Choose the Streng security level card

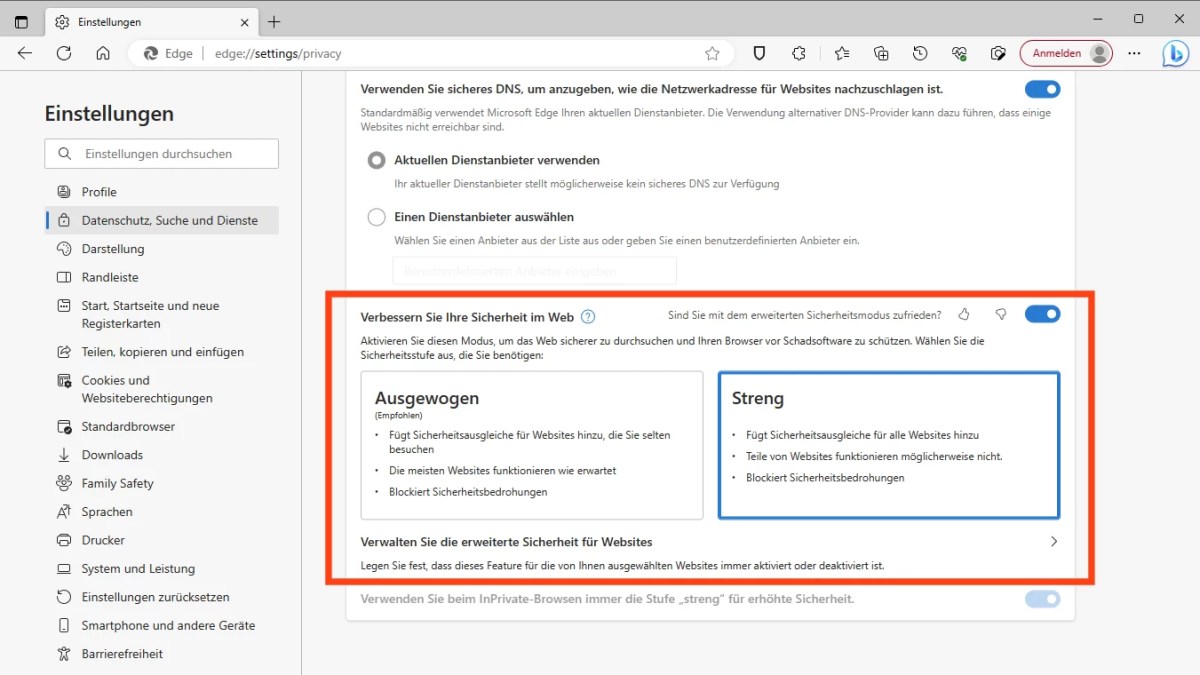click(889, 445)
